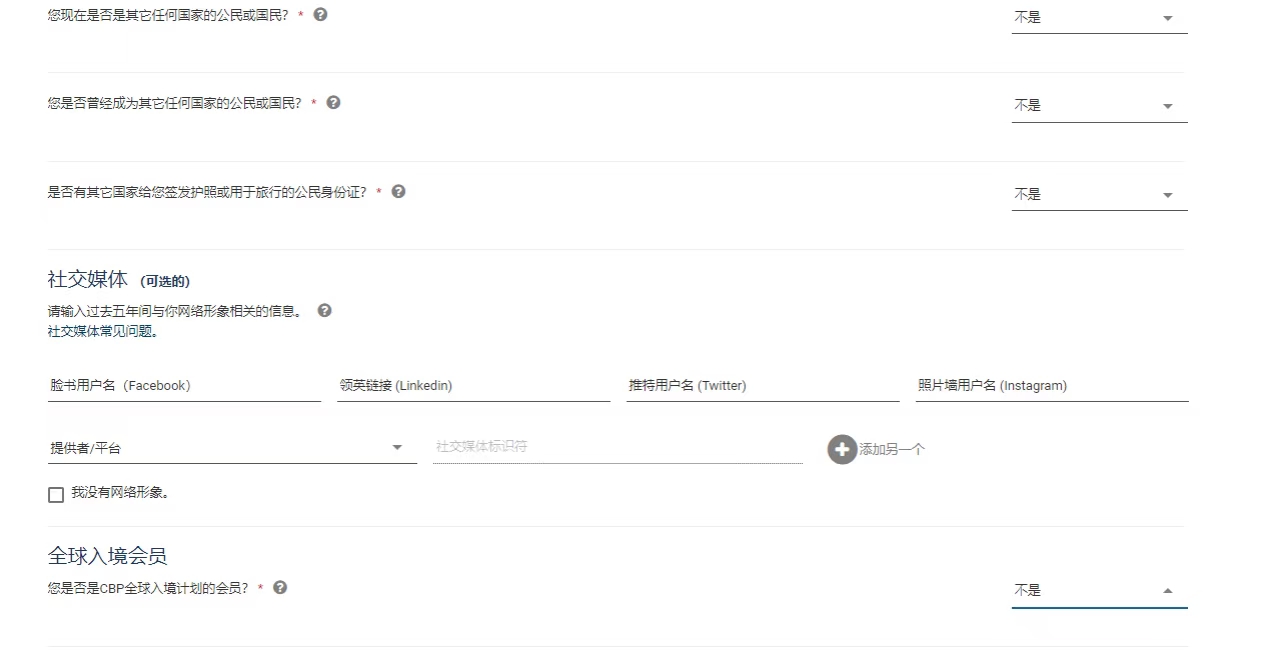Expand the 您是否曾经成为其它国家公民 answer dropdown
Viewport: 1272px width, 658px height.
[1167, 106]
